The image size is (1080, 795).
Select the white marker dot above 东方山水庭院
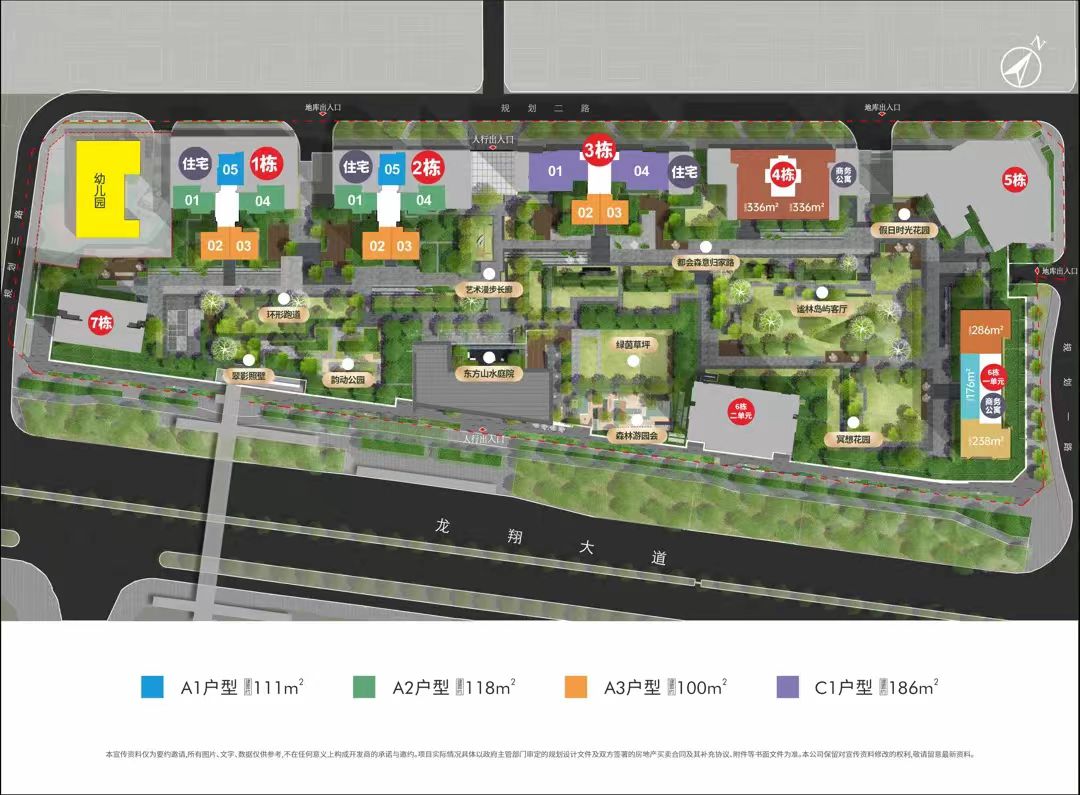pyautogui.click(x=487, y=357)
